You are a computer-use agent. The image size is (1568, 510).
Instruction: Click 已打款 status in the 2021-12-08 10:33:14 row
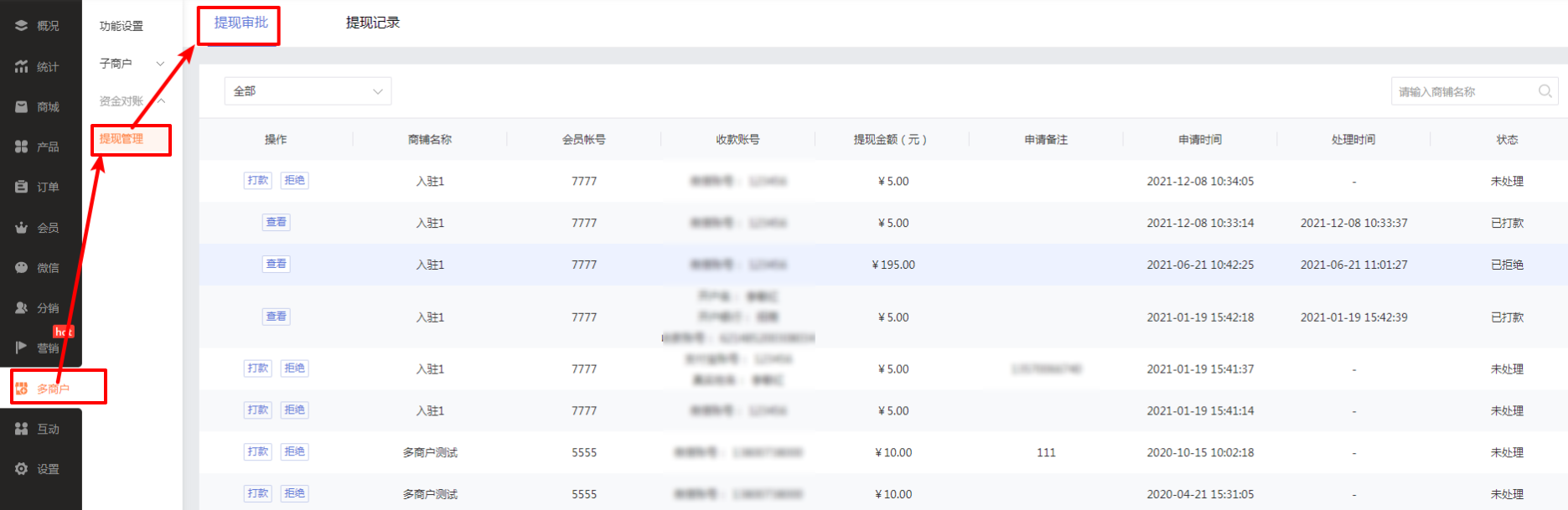click(1507, 223)
